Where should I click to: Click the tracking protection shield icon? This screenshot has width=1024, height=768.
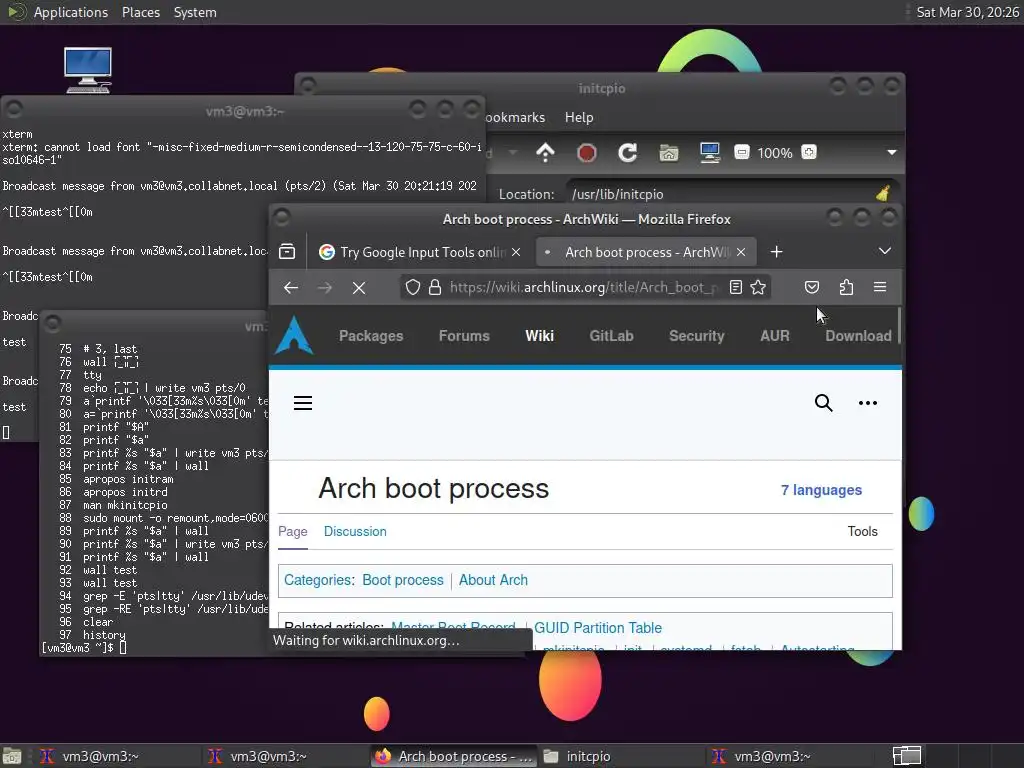pos(413,287)
